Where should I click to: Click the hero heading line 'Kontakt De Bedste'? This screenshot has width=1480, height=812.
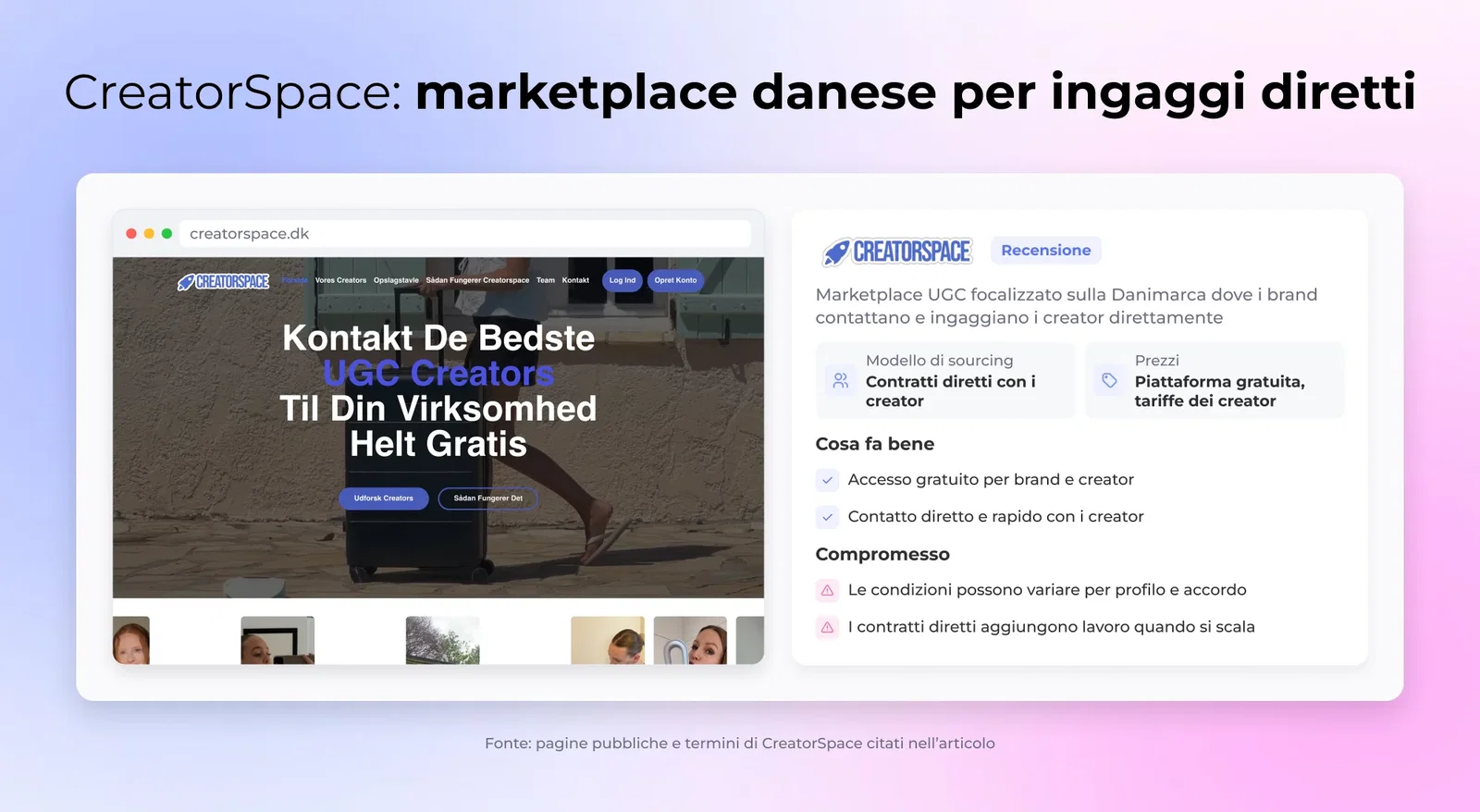pyautogui.click(x=438, y=338)
